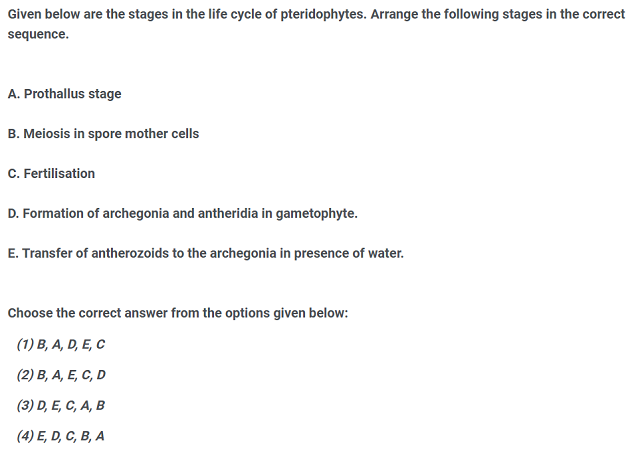This screenshot has width=640, height=453.
Task: Click statement C, Fertilisation
Action: (x=51, y=174)
